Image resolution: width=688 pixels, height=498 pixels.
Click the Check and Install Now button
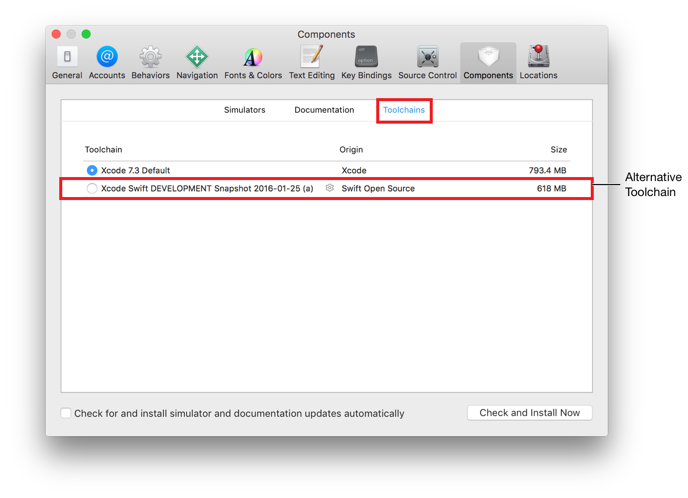click(x=530, y=412)
